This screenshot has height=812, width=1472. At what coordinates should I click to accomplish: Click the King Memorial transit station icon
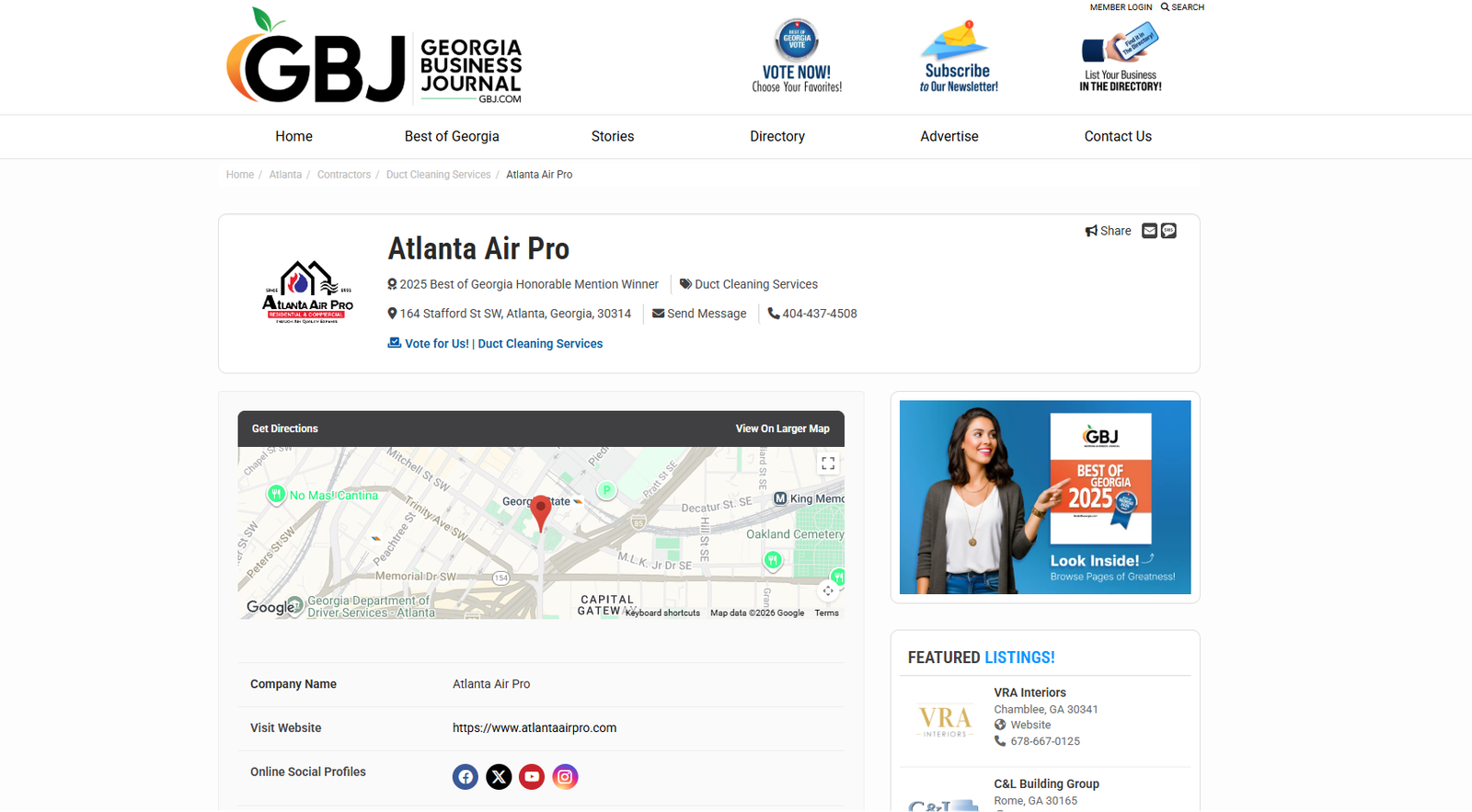point(780,498)
